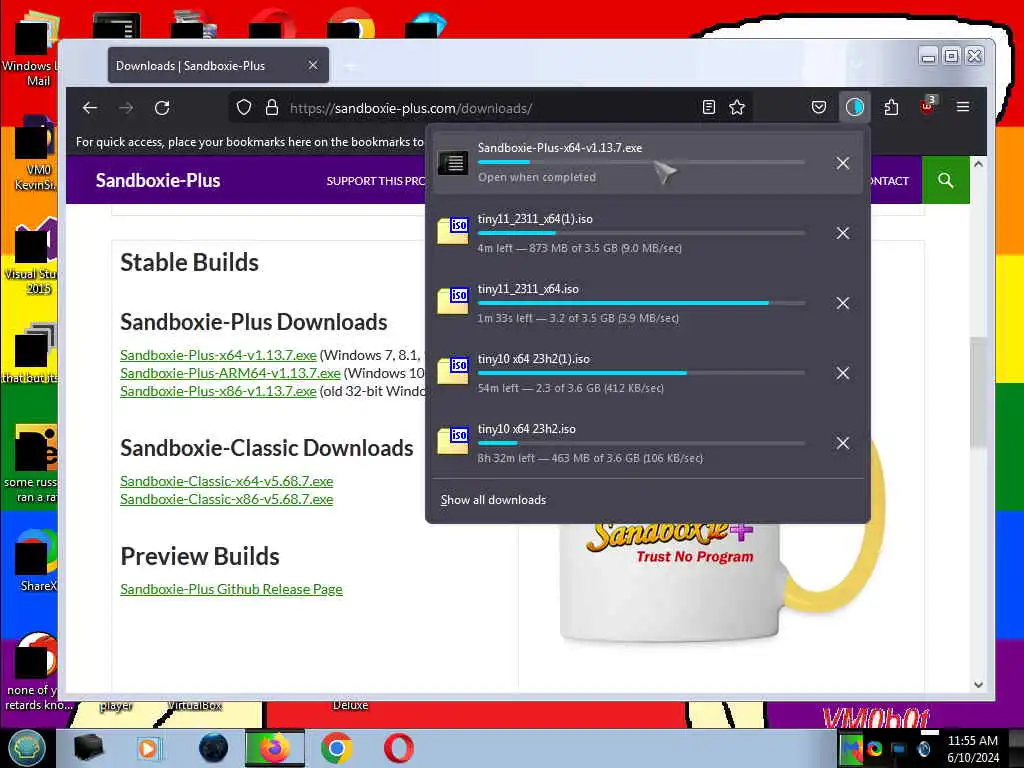This screenshot has height=768, width=1024.
Task: Open Sandboxie-Plus Github Release Page link
Action: [x=231, y=589]
